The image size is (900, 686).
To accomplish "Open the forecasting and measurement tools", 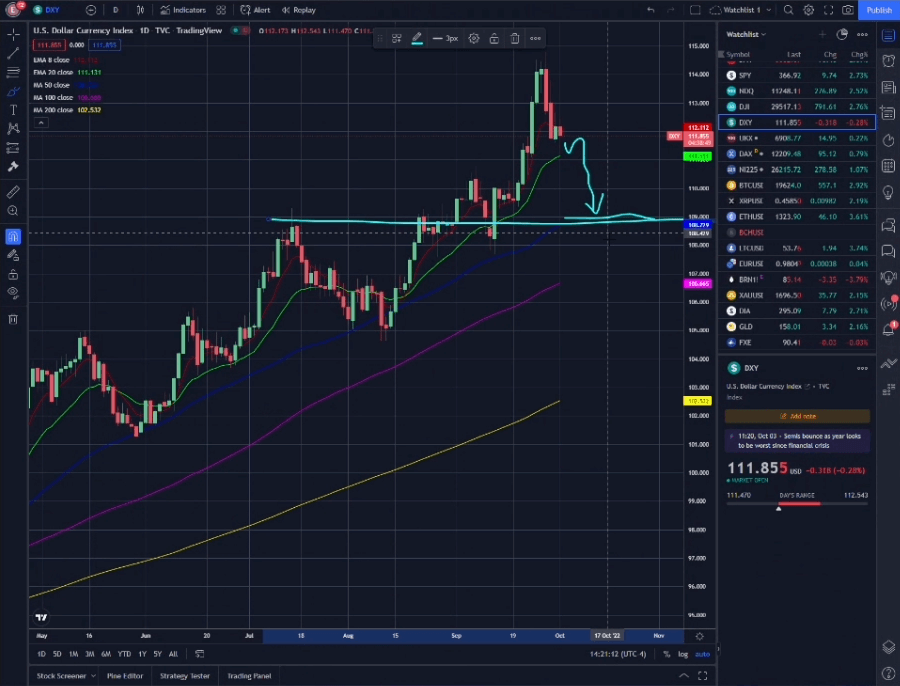I will point(13,148).
